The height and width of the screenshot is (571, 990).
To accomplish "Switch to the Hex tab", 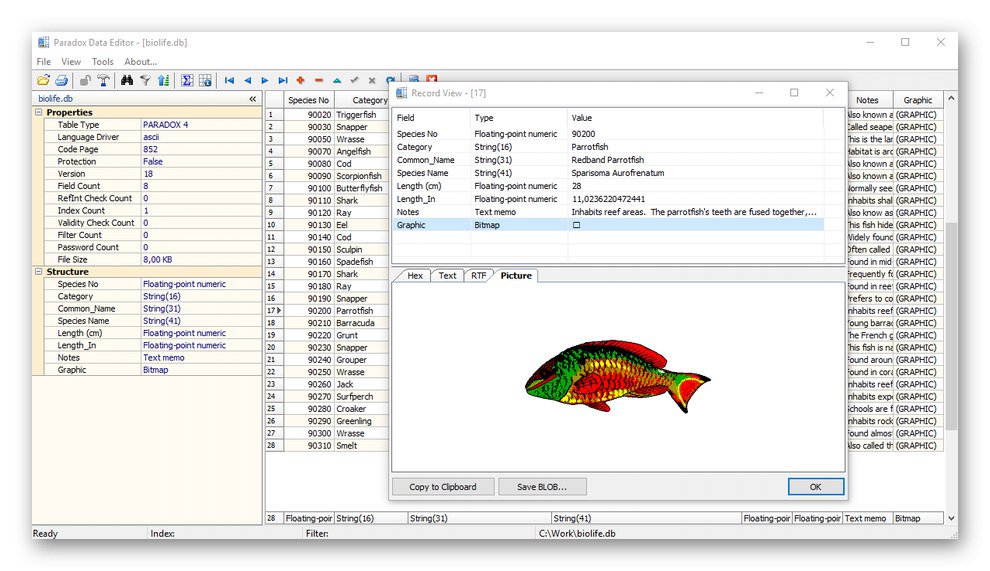I will (414, 276).
